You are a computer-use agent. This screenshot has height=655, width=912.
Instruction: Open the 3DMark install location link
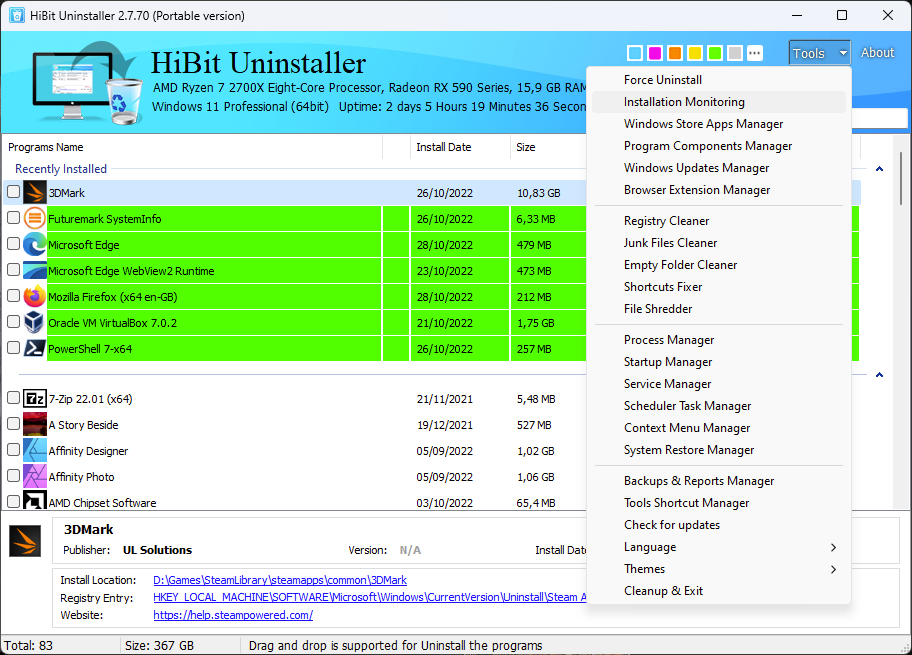(x=280, y=580)
